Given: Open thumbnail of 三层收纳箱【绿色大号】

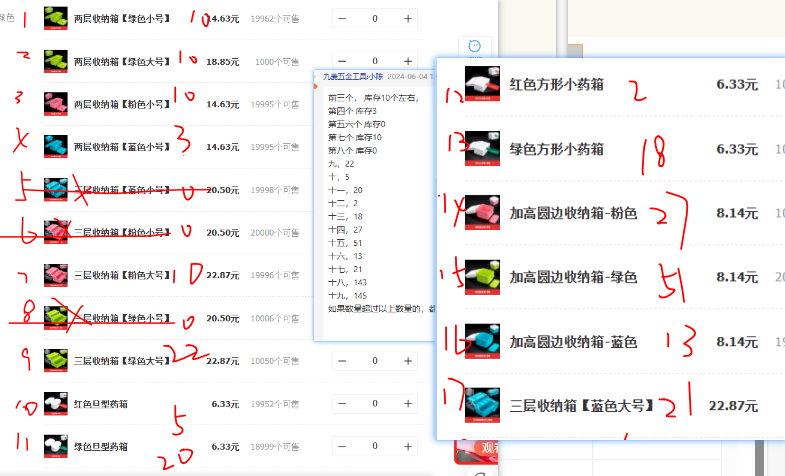Looking at the screenshot, I should [56, 360].
